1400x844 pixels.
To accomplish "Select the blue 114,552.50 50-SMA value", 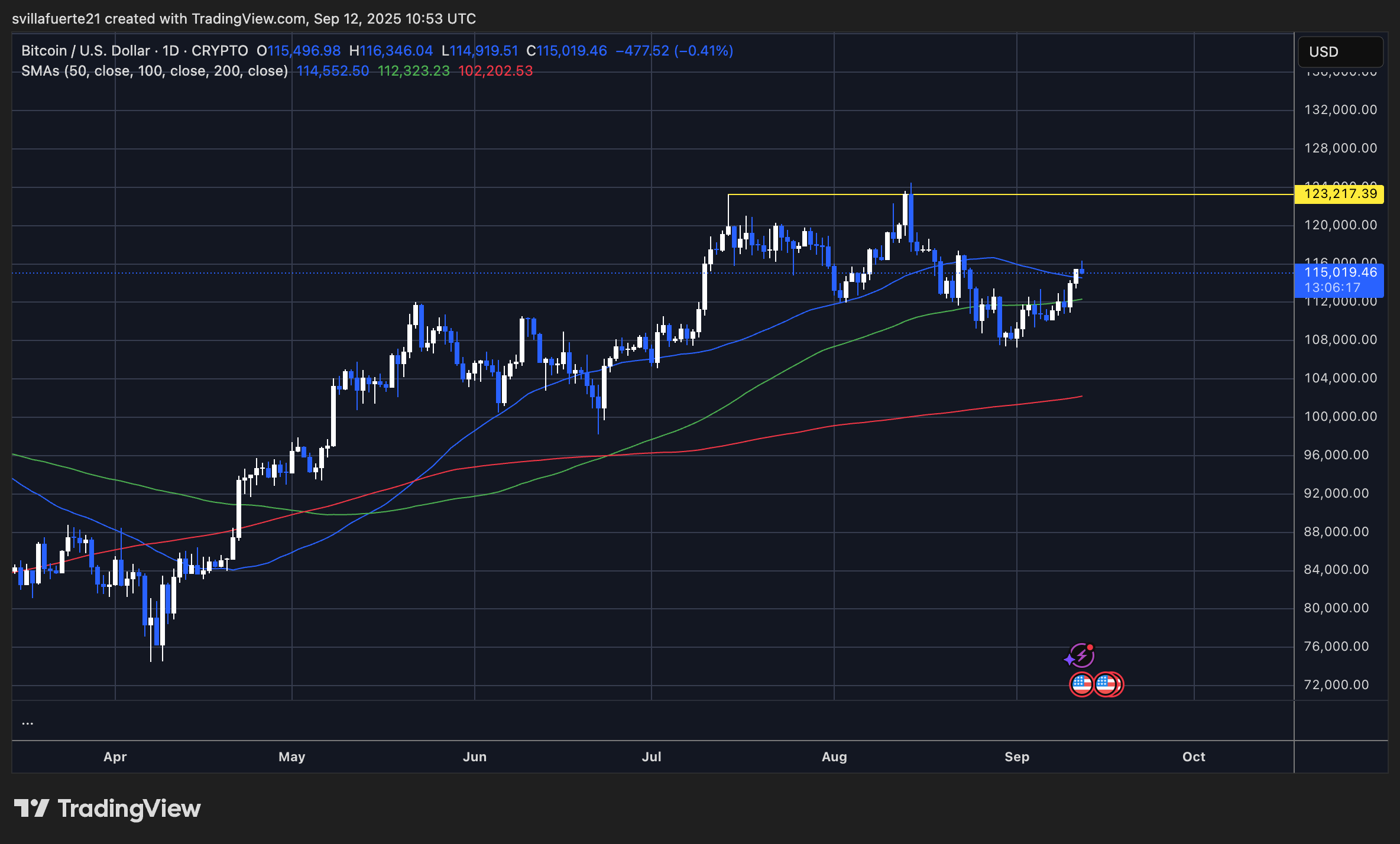I will point(333,70).
